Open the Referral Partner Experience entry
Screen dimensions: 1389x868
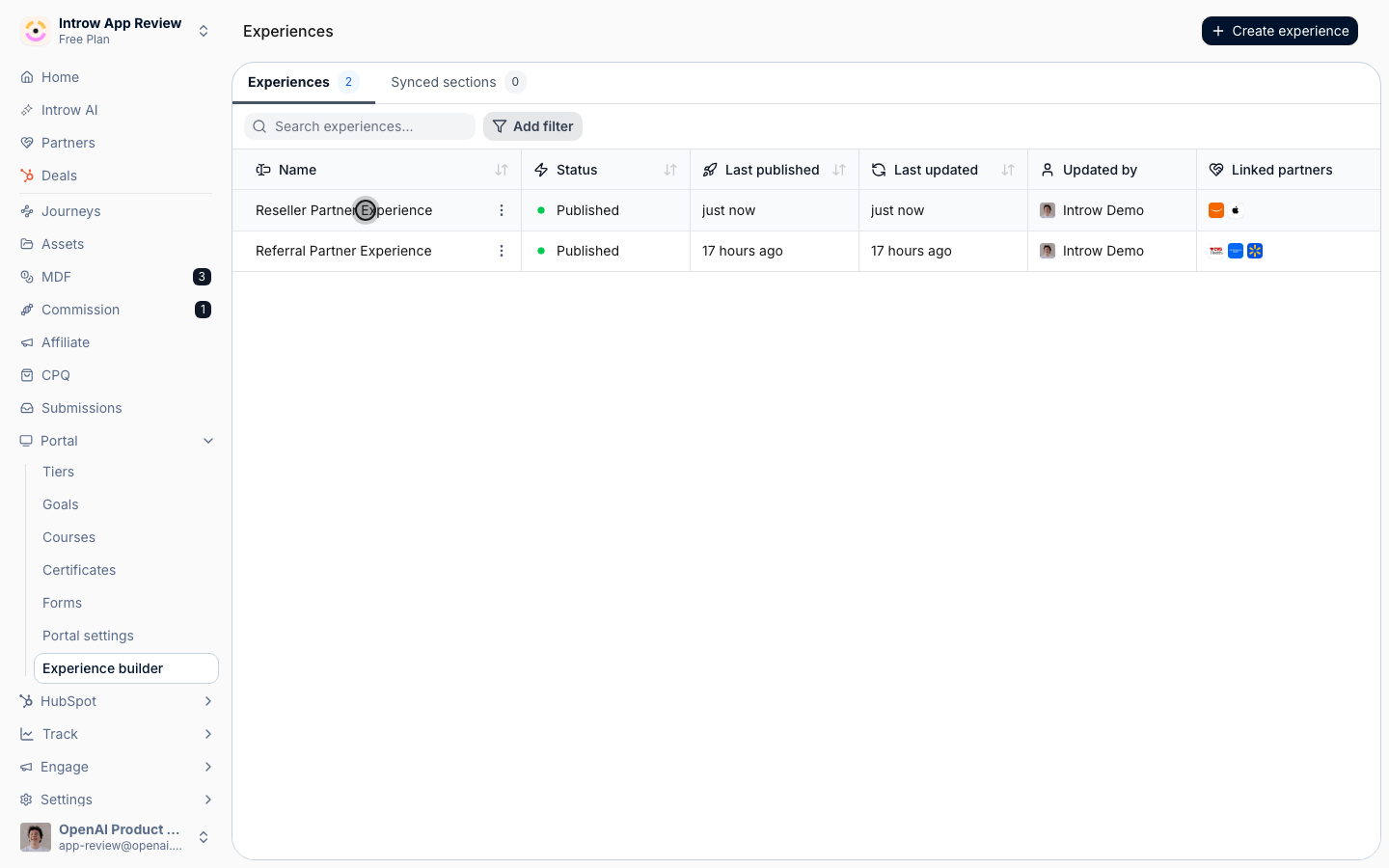[x=343, y=251]
